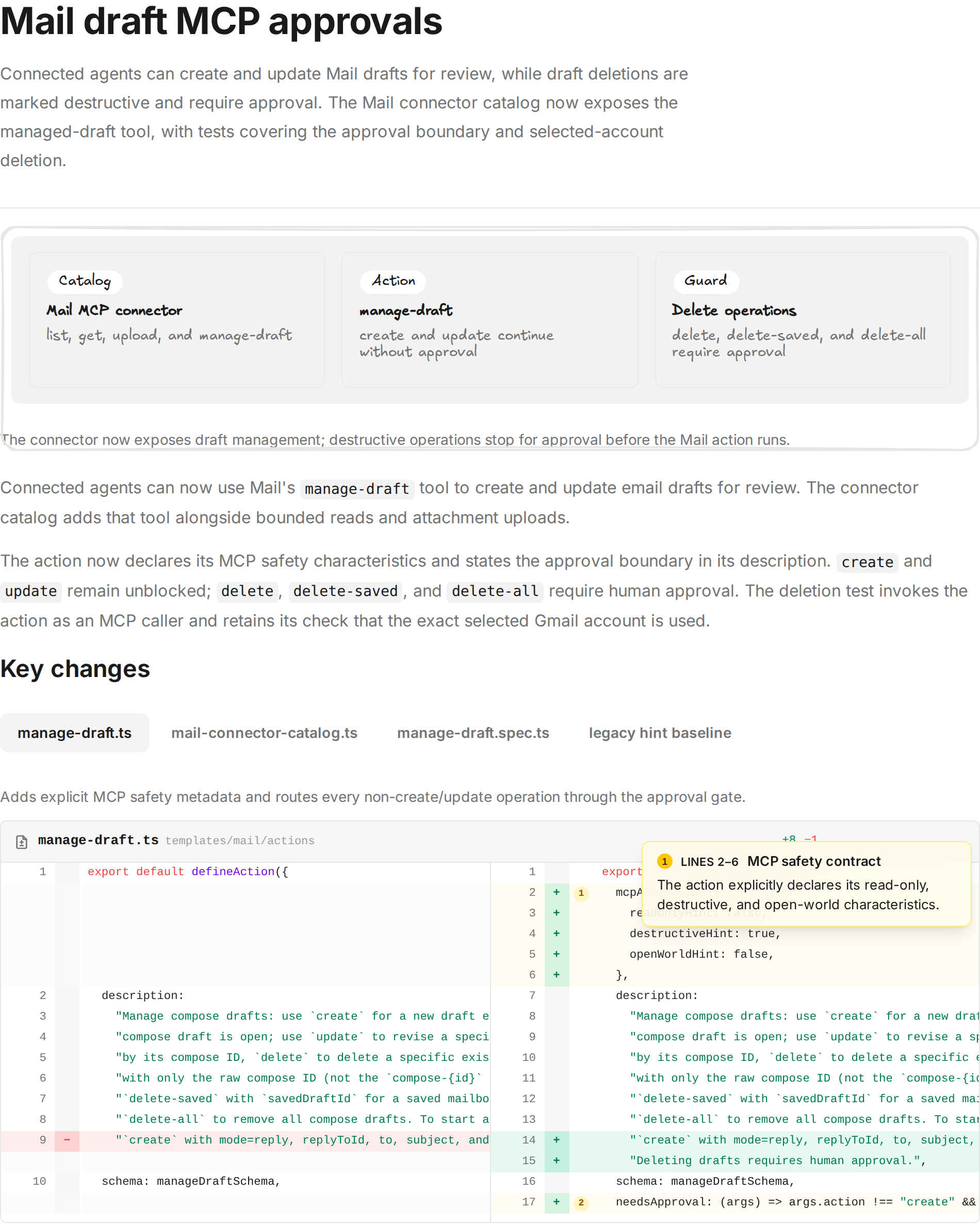
Task: Click the inline manage-draft code token
Action: (x=357, y=489)
